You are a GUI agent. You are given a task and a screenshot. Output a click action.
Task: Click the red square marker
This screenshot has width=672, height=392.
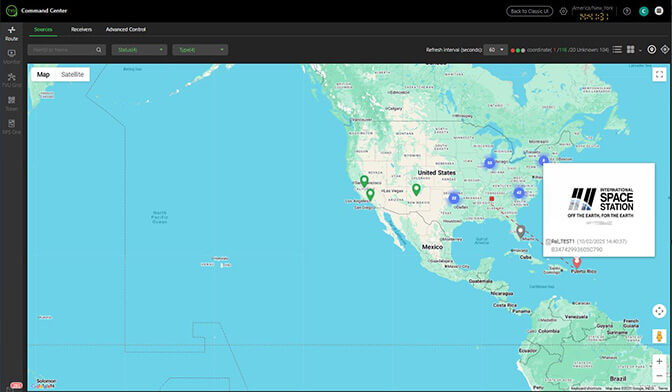[492, 199]
